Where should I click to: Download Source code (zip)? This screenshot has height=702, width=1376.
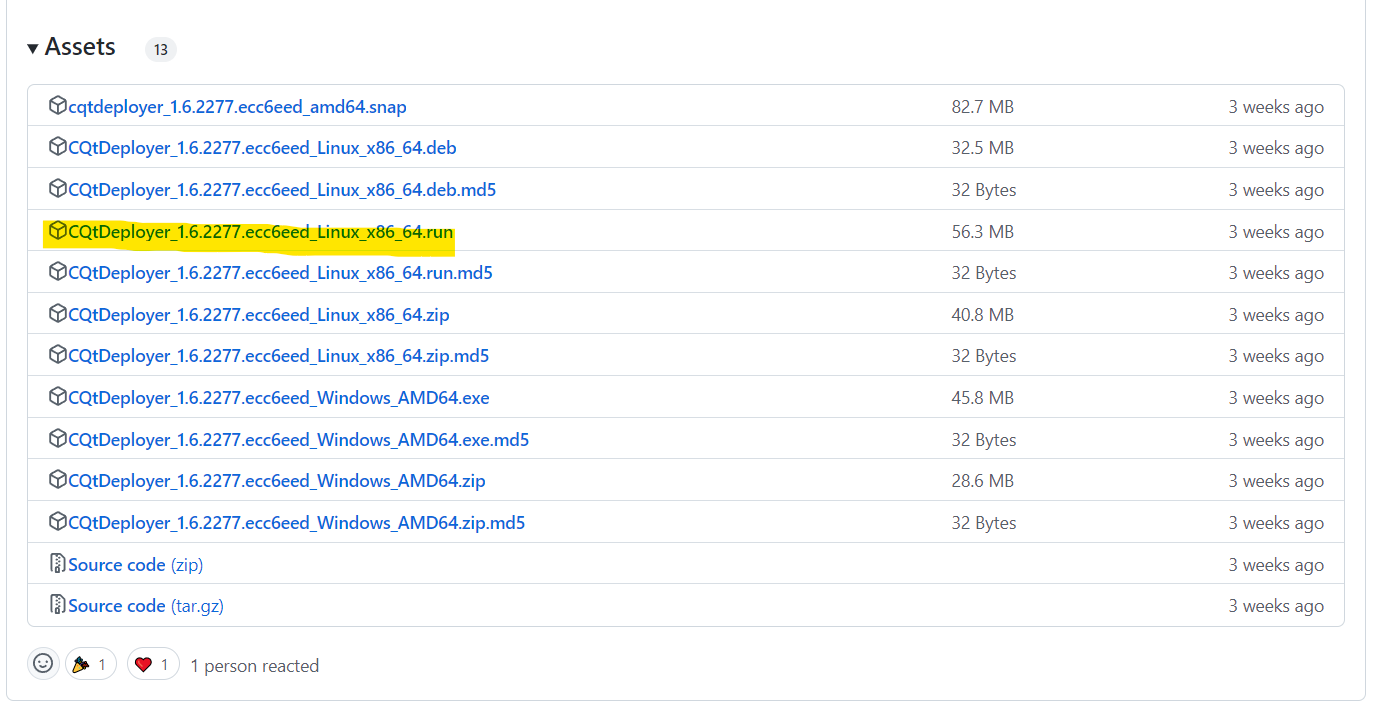pos(135,565)
